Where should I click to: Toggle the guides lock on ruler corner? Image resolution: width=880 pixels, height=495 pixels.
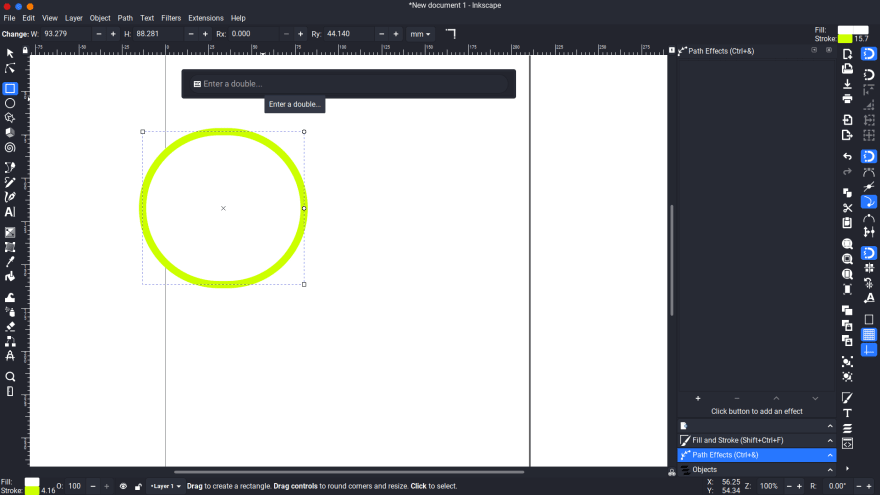point(25,51)
